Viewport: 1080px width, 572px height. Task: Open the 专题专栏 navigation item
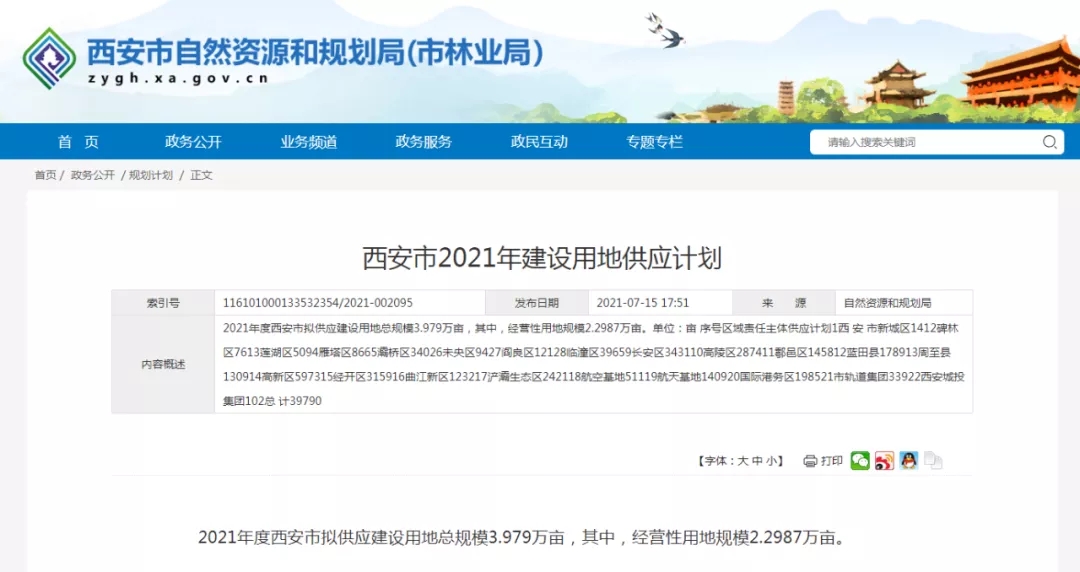(654, 142)
